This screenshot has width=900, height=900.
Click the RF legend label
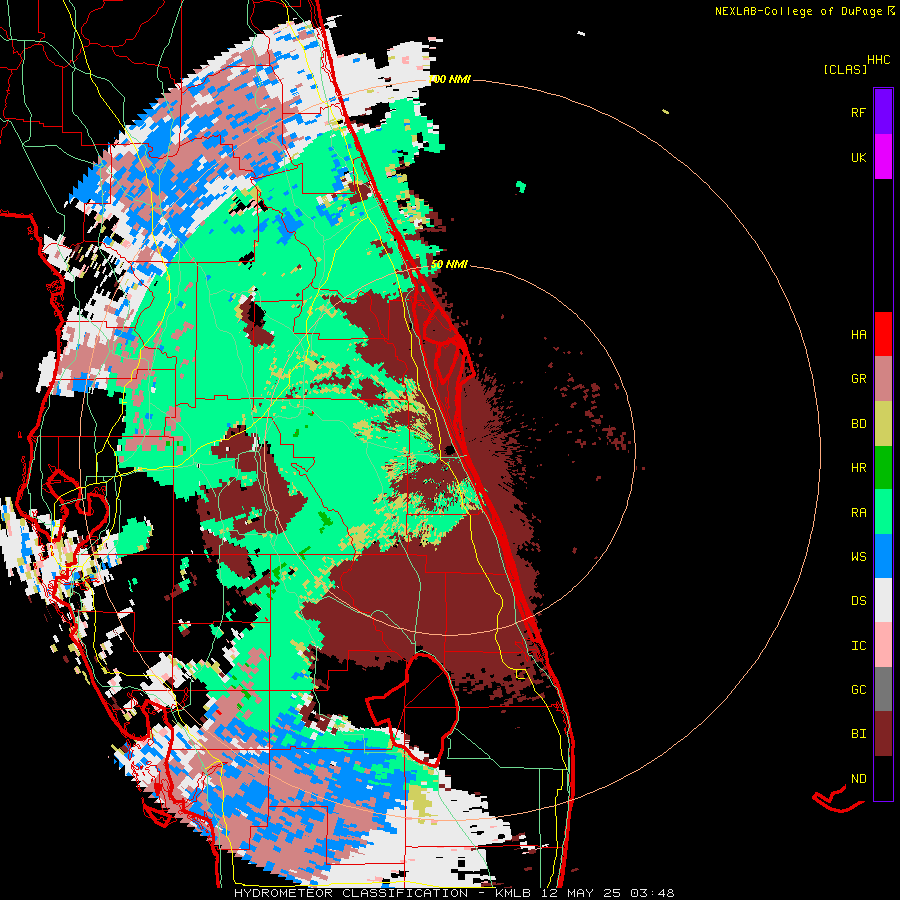pos(858,112)
